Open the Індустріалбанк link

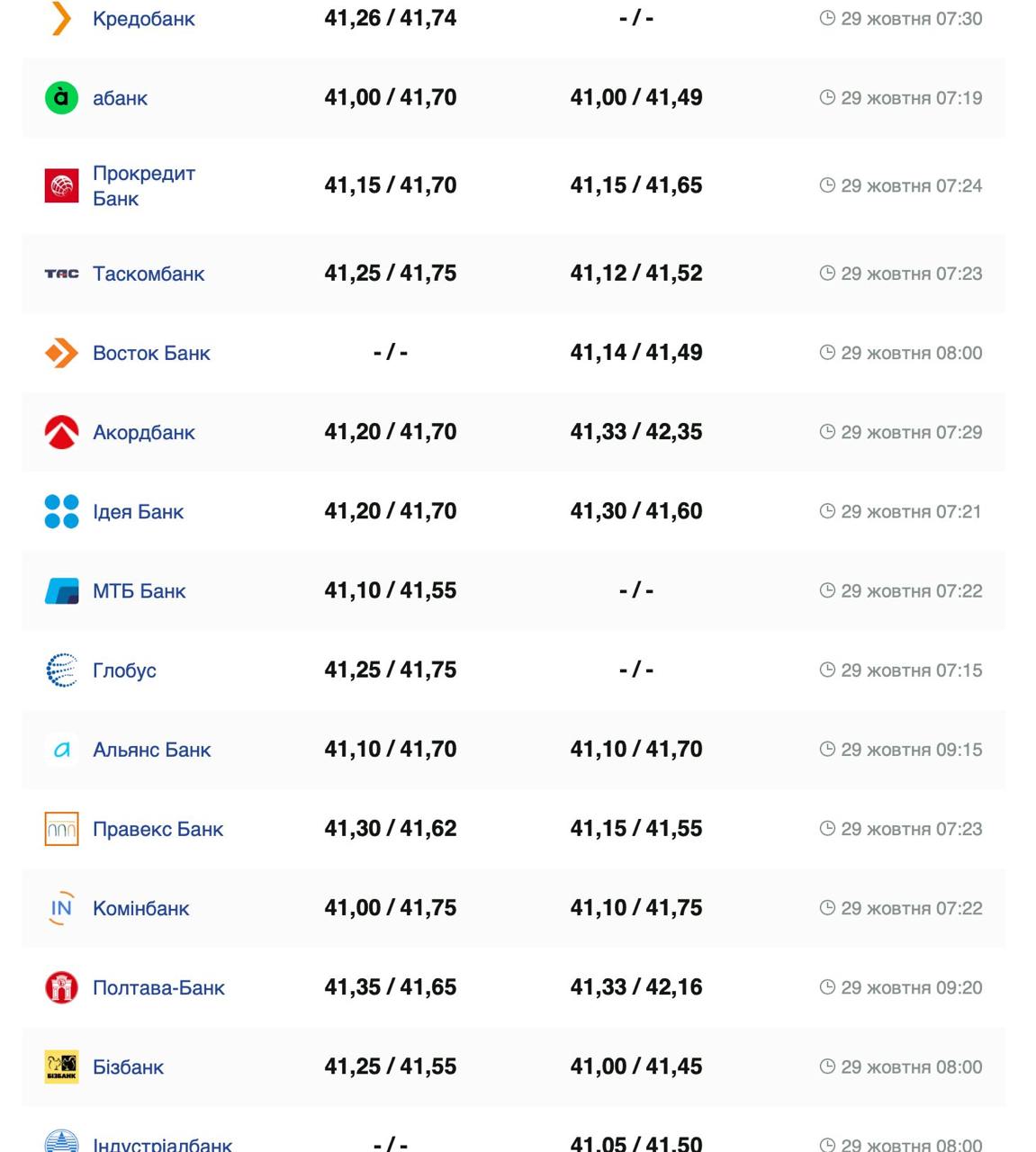tap(162, 1145)
